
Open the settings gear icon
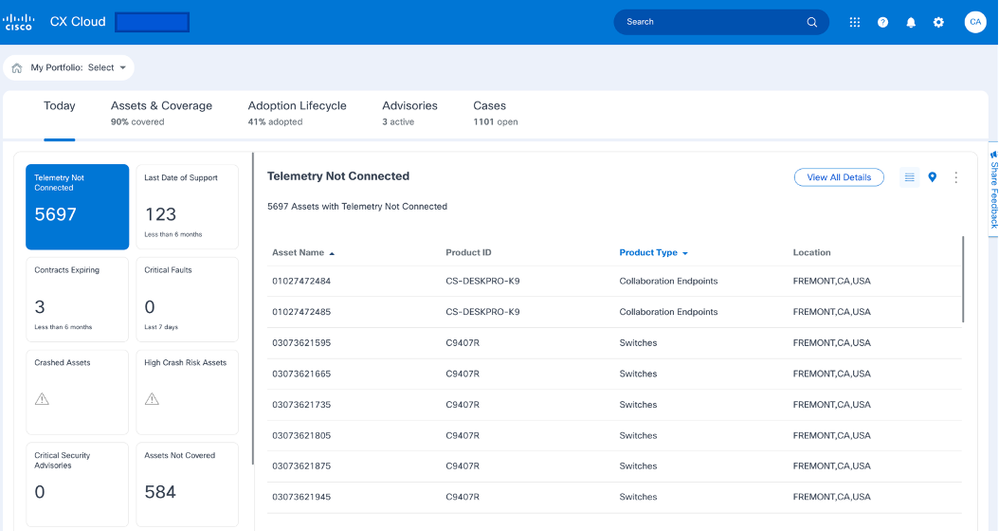tap(938, 22)
